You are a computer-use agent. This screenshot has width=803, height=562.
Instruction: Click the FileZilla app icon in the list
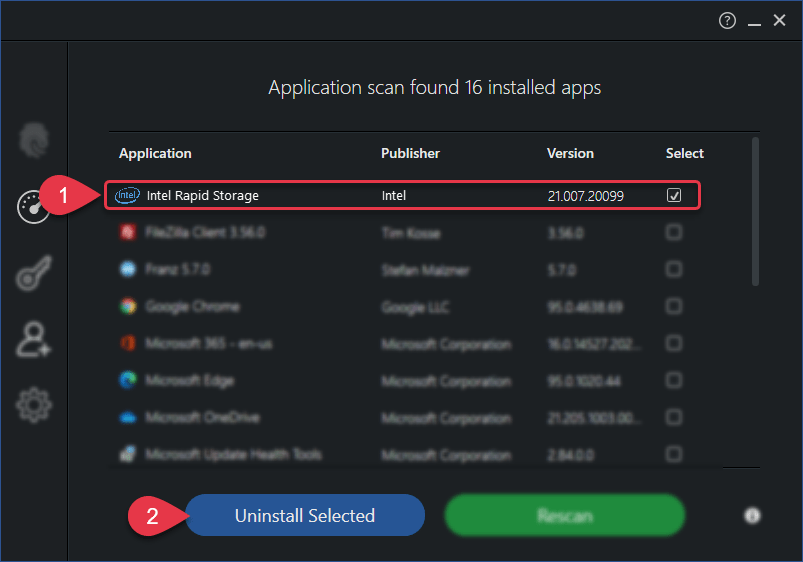pos(128,232)
